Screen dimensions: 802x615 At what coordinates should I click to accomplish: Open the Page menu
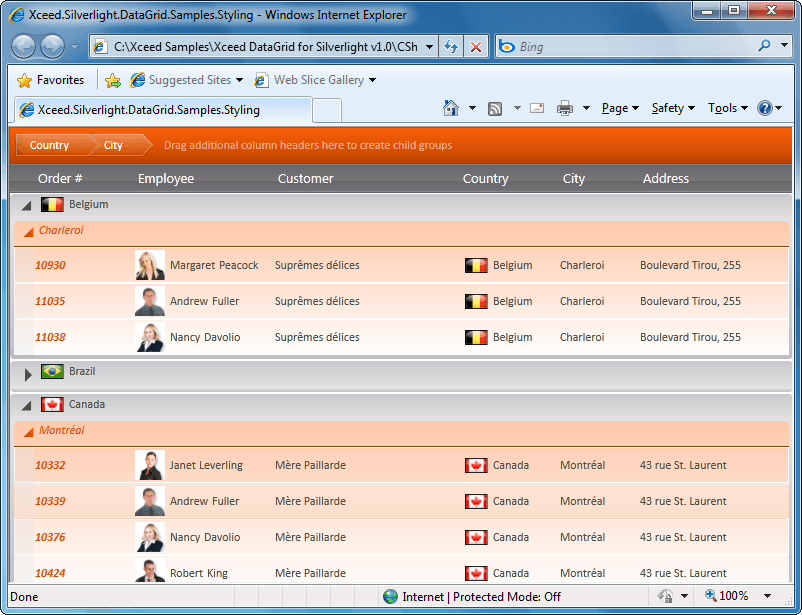point(620,108)
